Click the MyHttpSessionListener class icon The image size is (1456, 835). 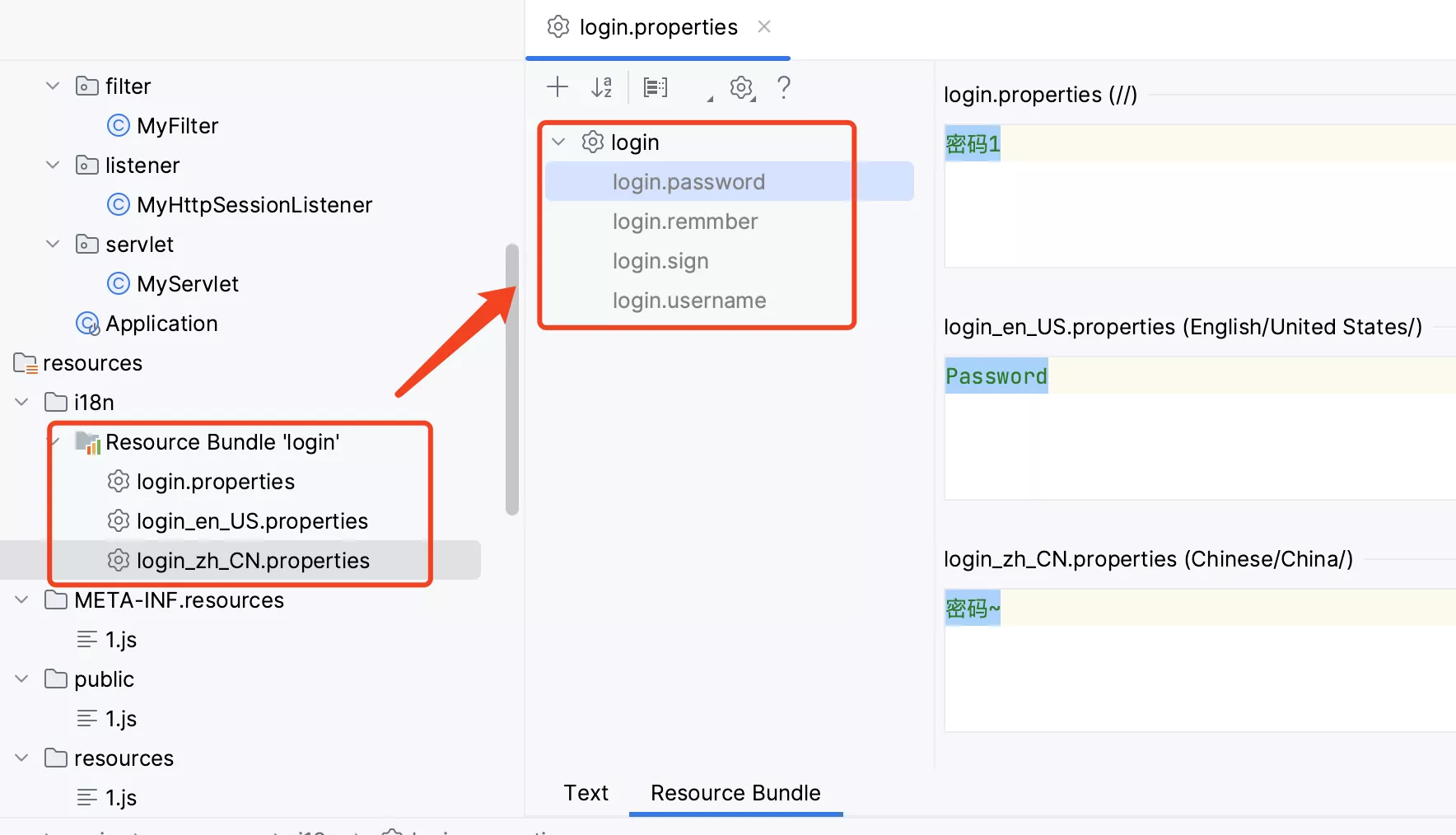pos(119,204)
